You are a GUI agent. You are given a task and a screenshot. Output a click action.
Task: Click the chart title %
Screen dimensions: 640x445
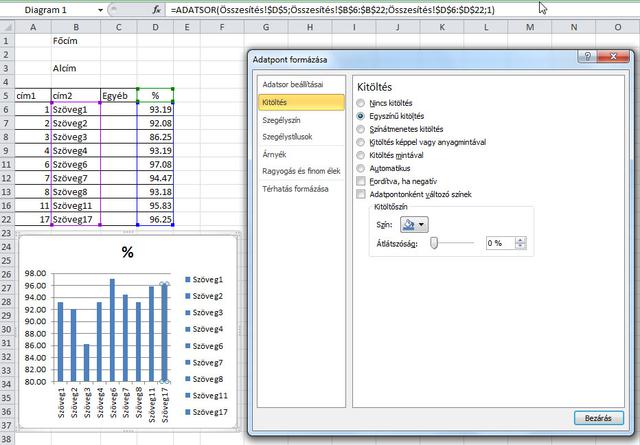(x=127, y=252)
